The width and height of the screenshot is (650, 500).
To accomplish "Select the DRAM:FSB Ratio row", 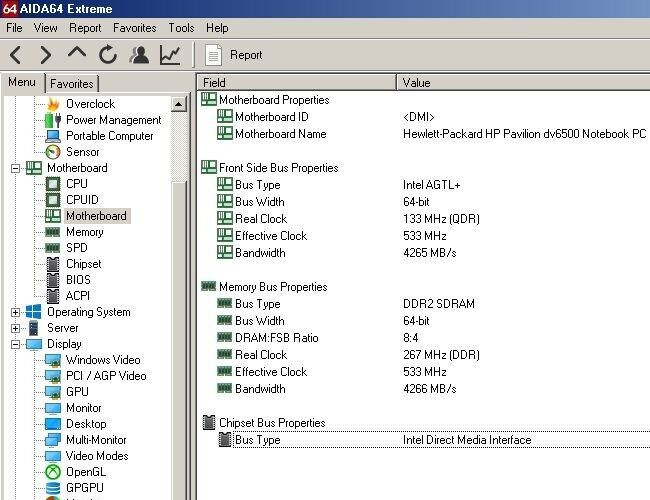I will [423, 337].
